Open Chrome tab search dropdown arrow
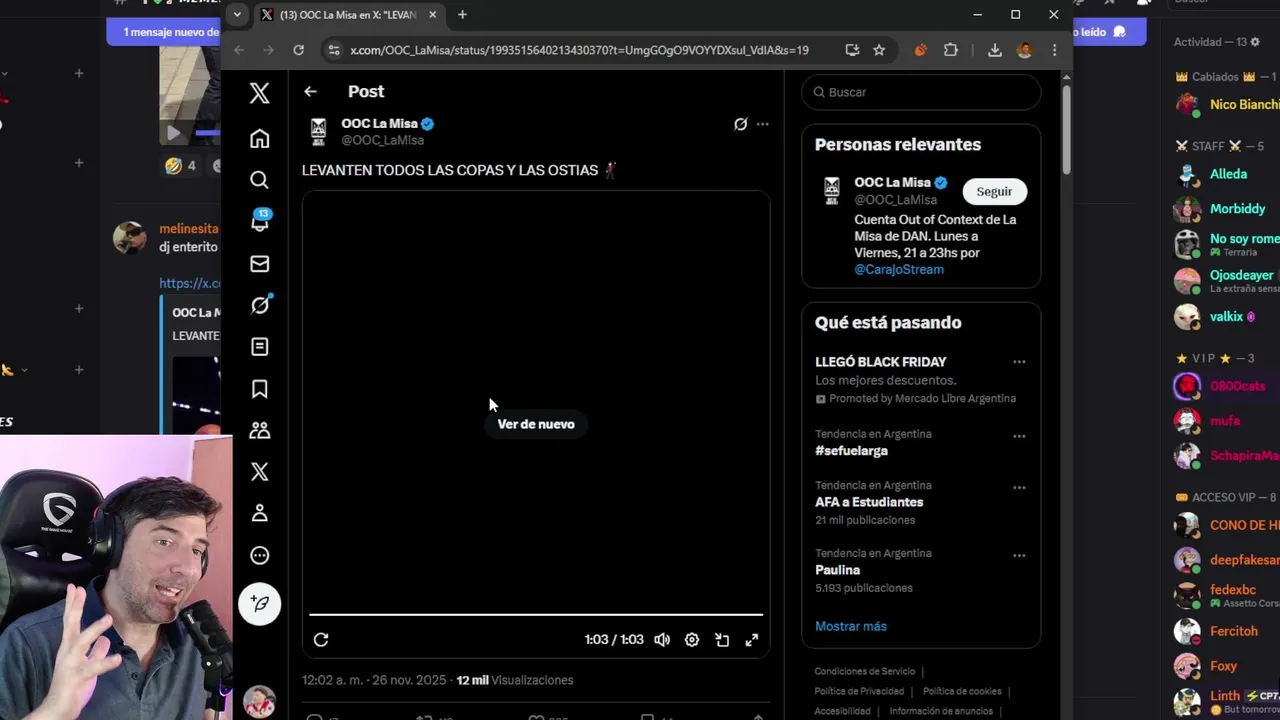 [x=236, y=14]
